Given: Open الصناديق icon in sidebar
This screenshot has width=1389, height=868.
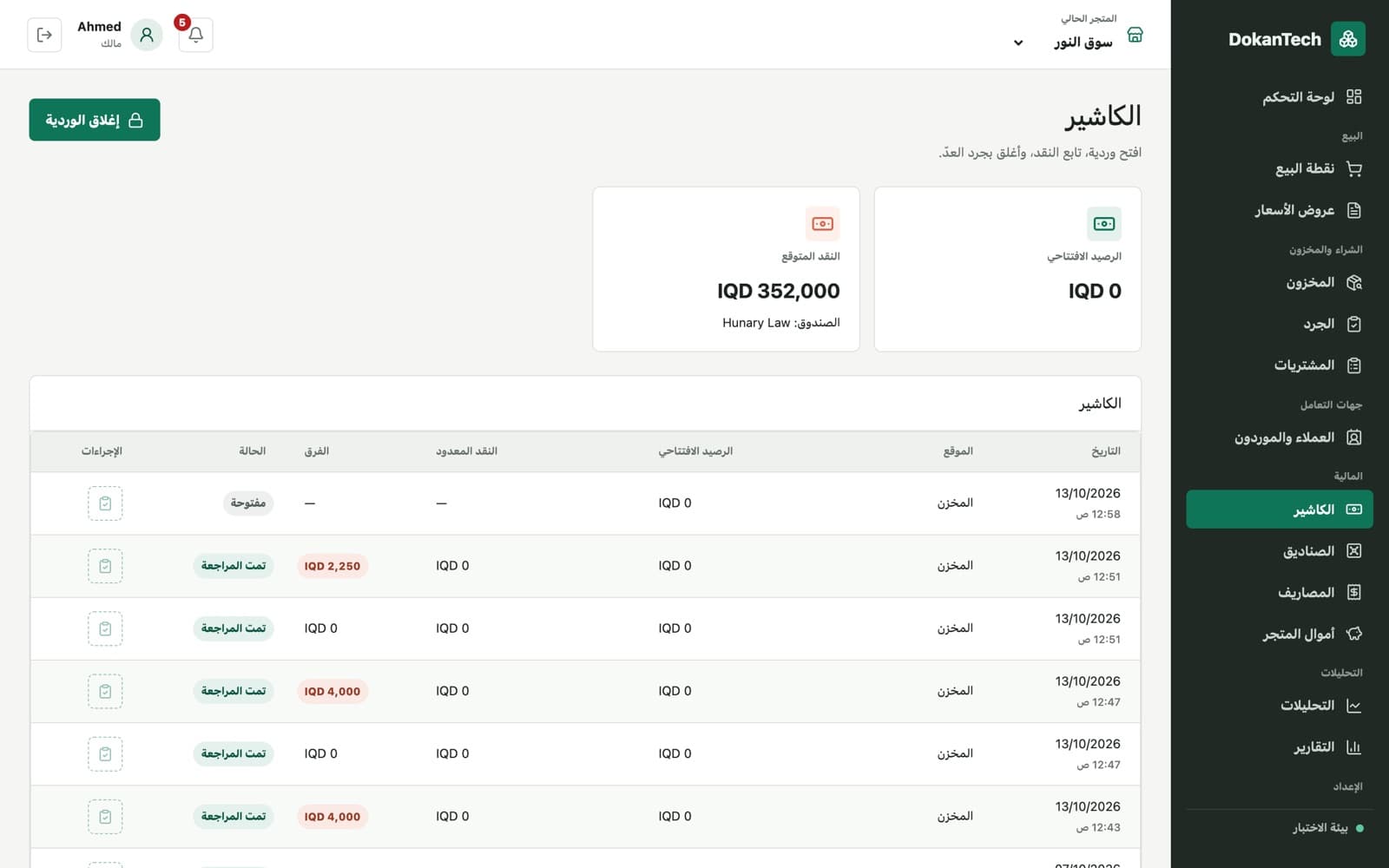Looking at the screenshot, I should [1353, 551].
